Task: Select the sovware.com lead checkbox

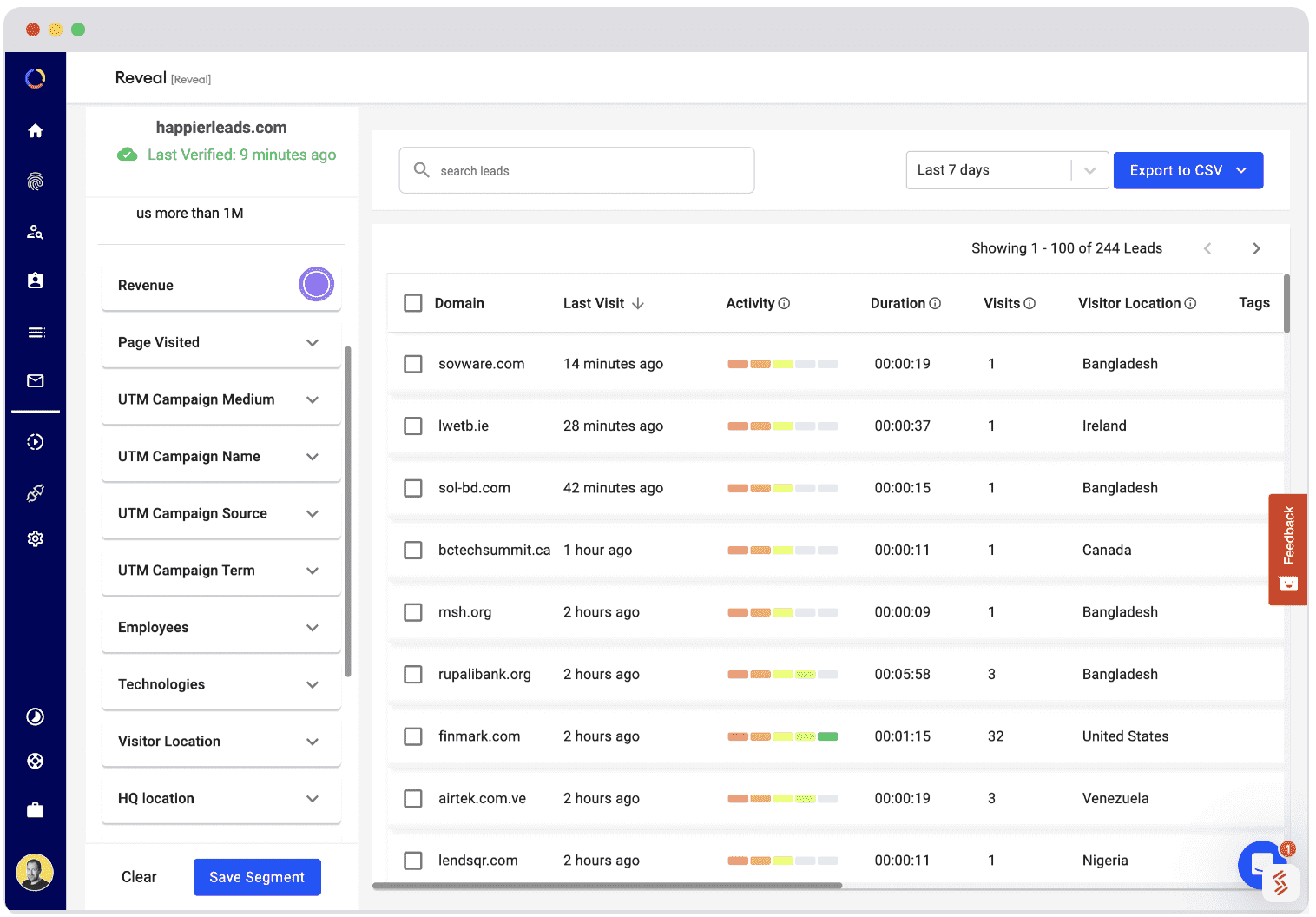Action: [x=413, y=364]
